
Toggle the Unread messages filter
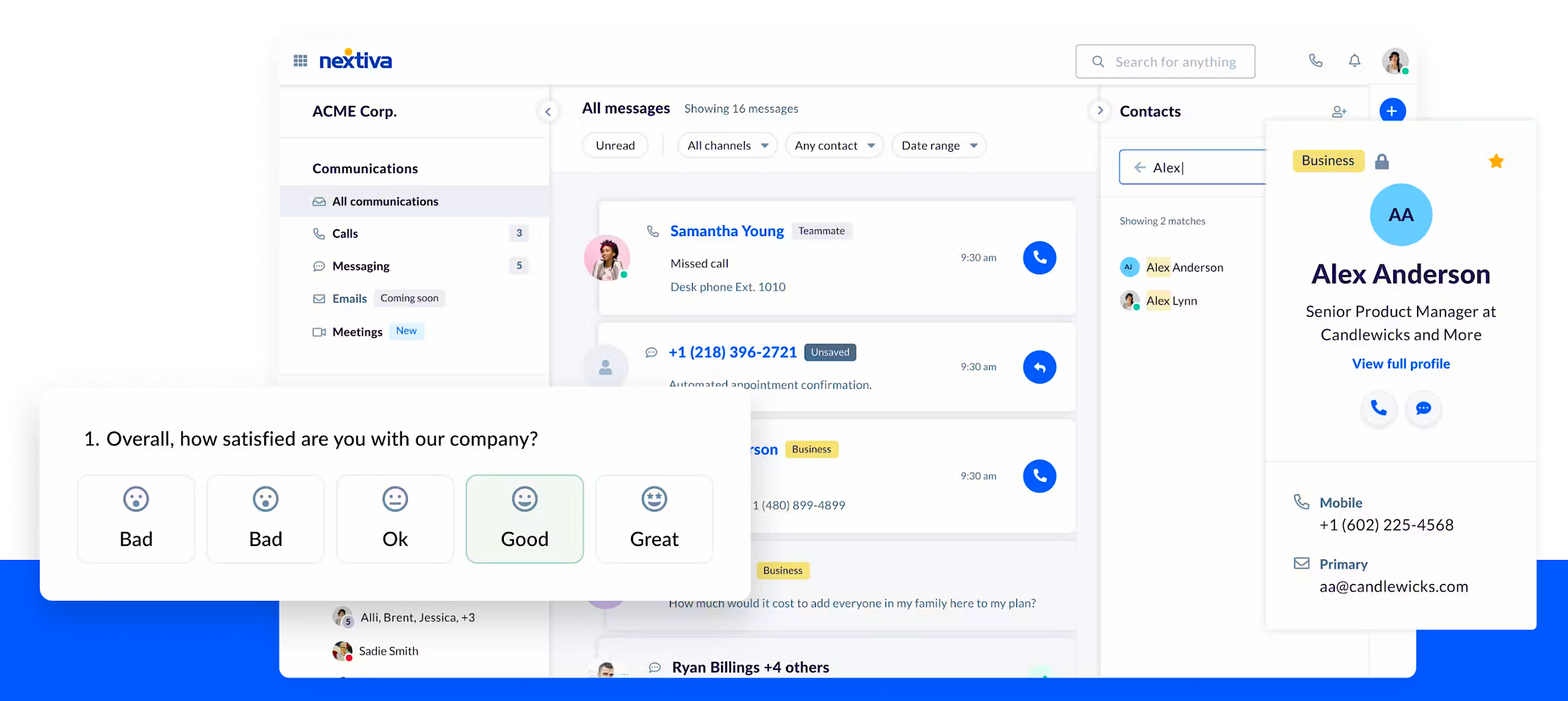click(614, 146)
